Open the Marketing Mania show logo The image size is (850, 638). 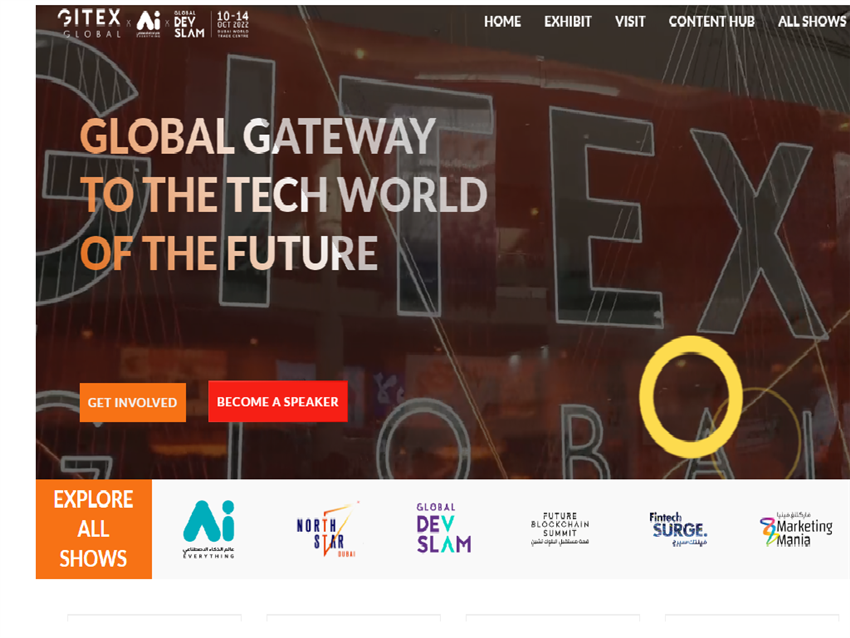click(x=796, y=529)
